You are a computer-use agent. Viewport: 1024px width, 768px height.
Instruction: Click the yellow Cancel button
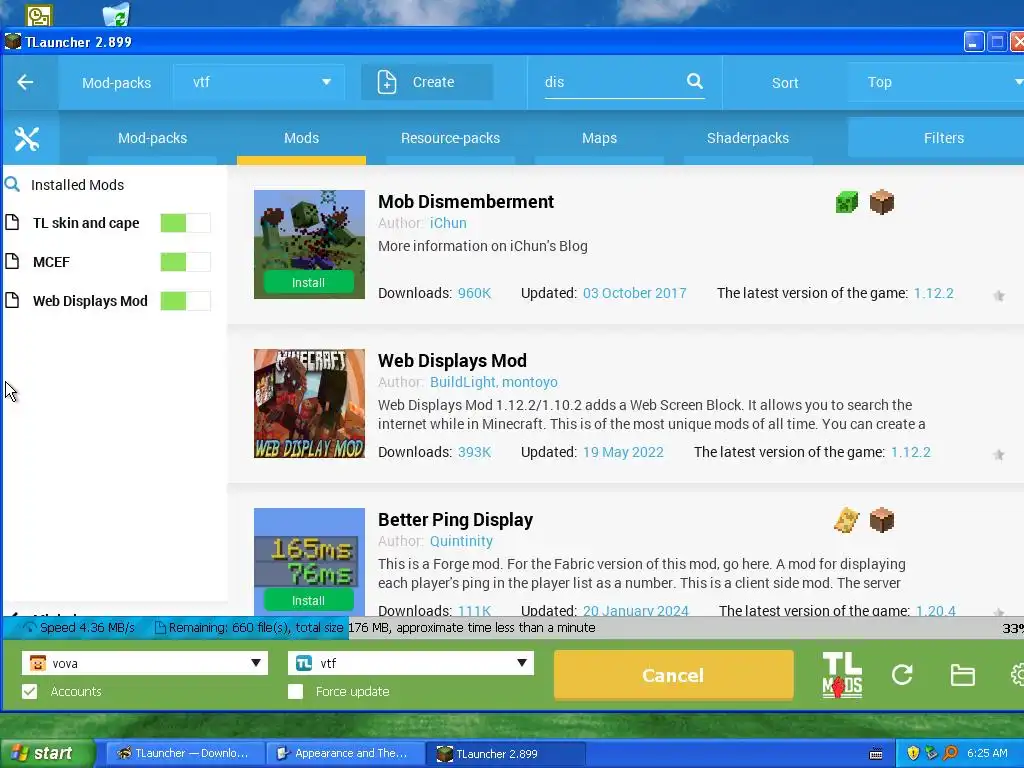(x=673, y=675)
